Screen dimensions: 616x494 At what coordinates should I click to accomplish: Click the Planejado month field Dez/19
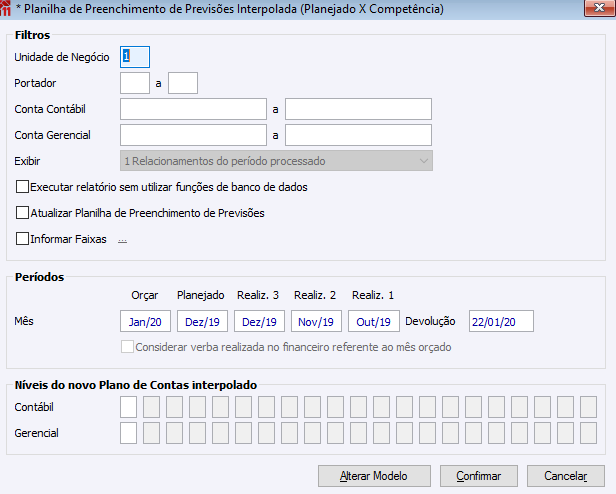pos(202,321)
